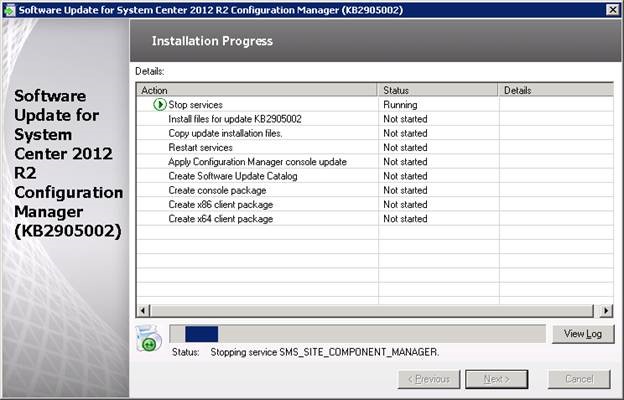
Task: Select the Create console package row
Action: coord(374,190)
